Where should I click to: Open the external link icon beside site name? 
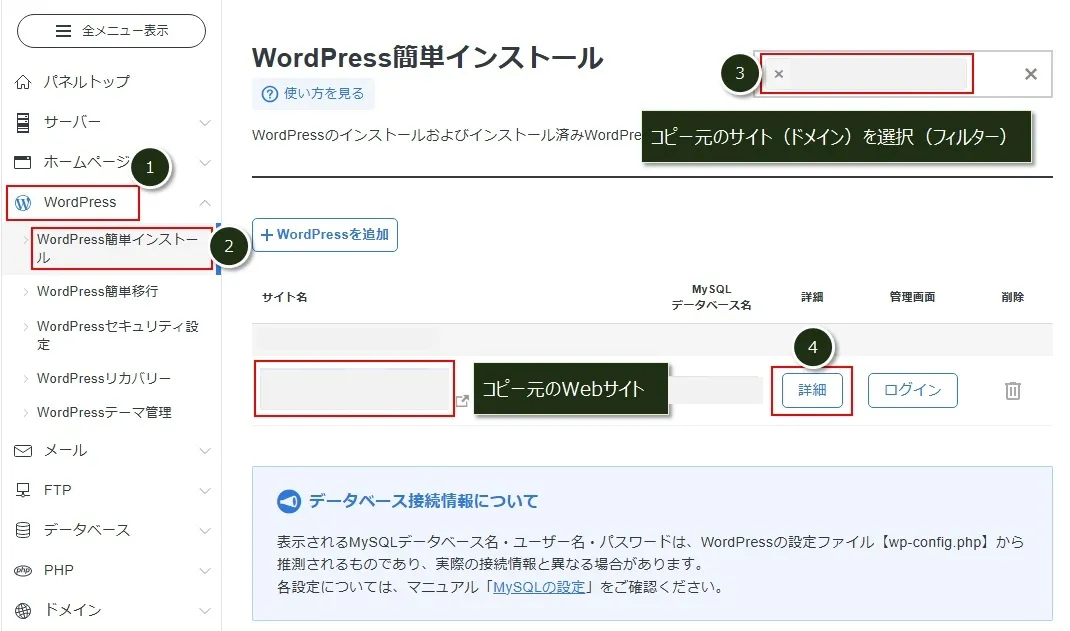462,401
